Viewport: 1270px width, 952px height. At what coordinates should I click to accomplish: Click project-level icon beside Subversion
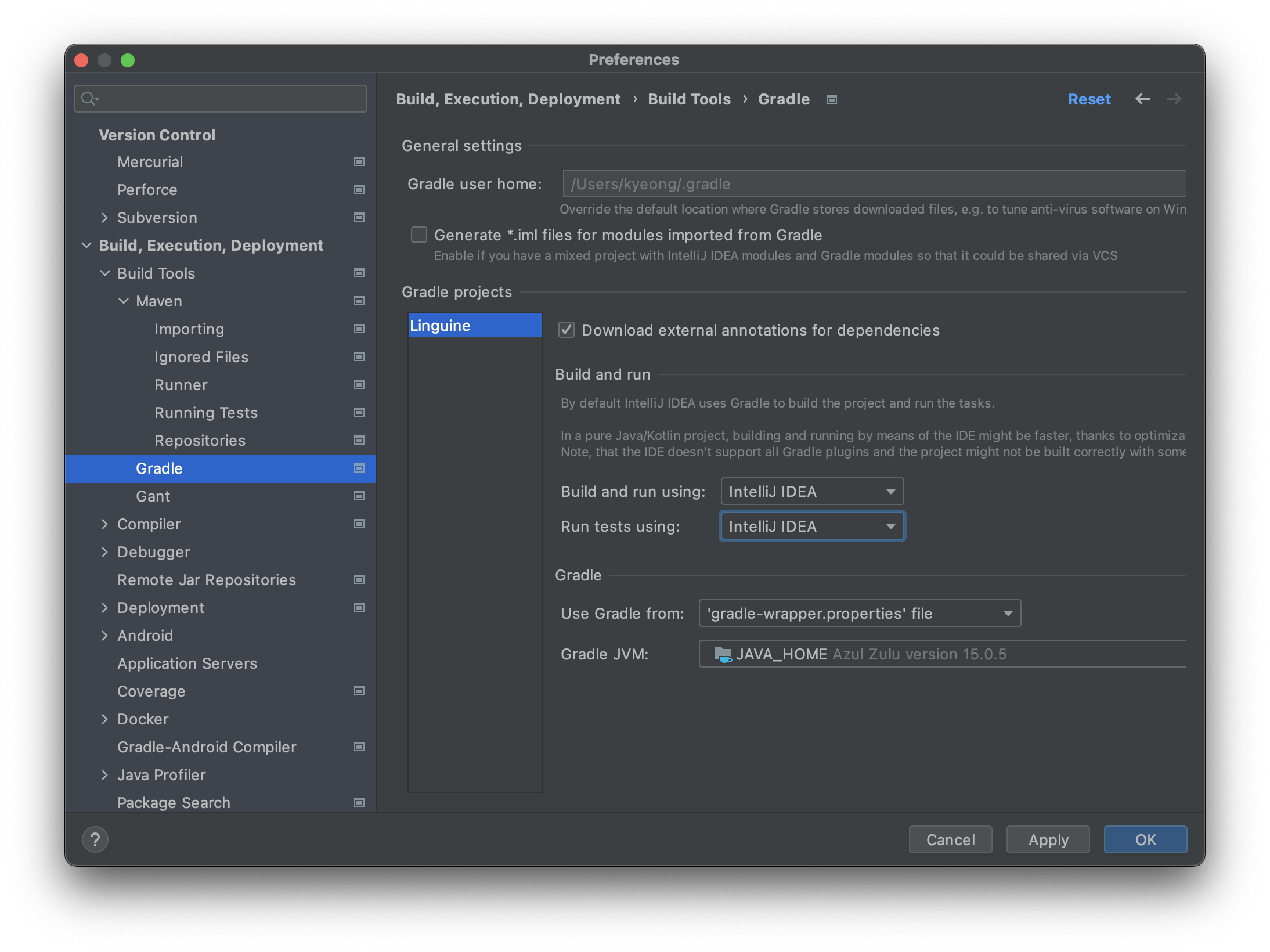tap(359, 218)
